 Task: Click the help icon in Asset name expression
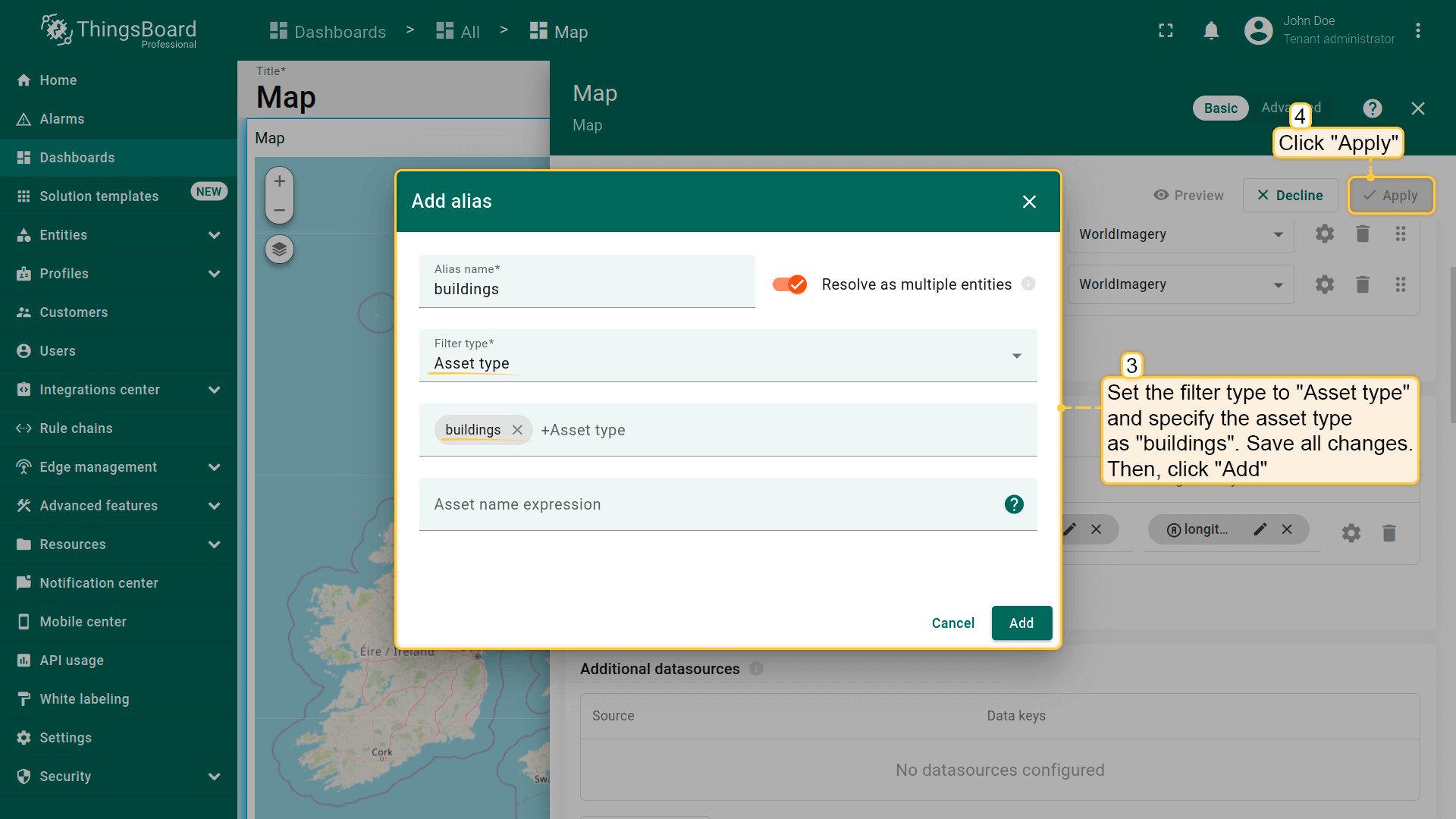[x=1014, y=504]
